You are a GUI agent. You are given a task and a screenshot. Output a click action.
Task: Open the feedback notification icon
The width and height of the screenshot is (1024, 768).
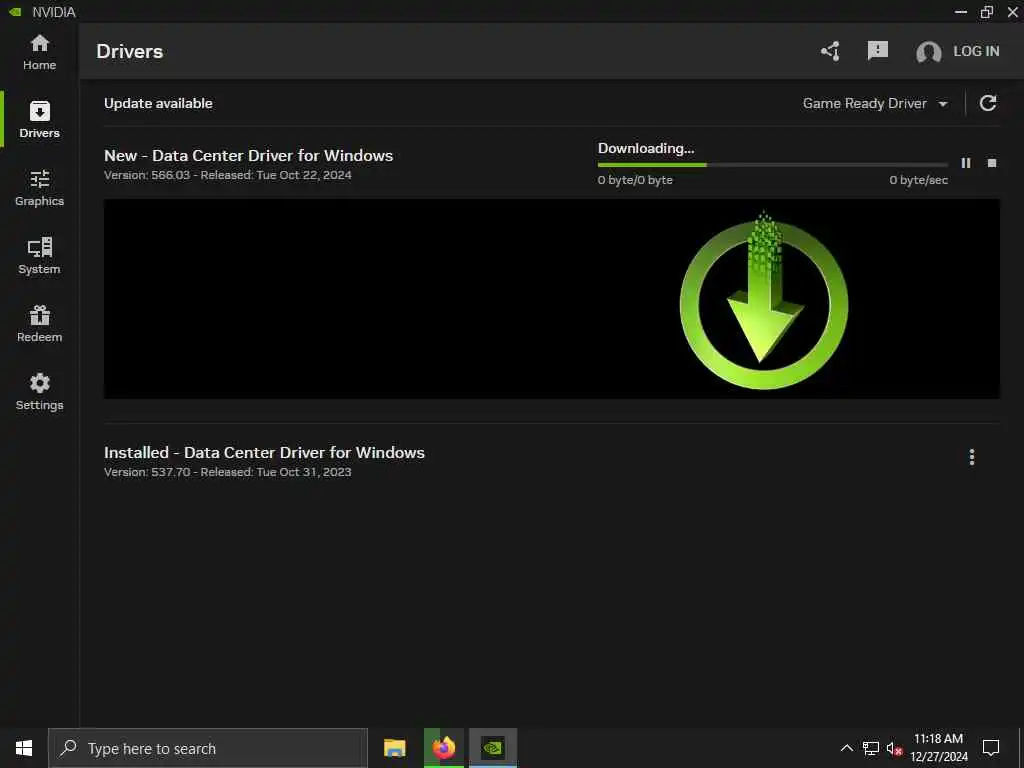[x=877, y=50]
